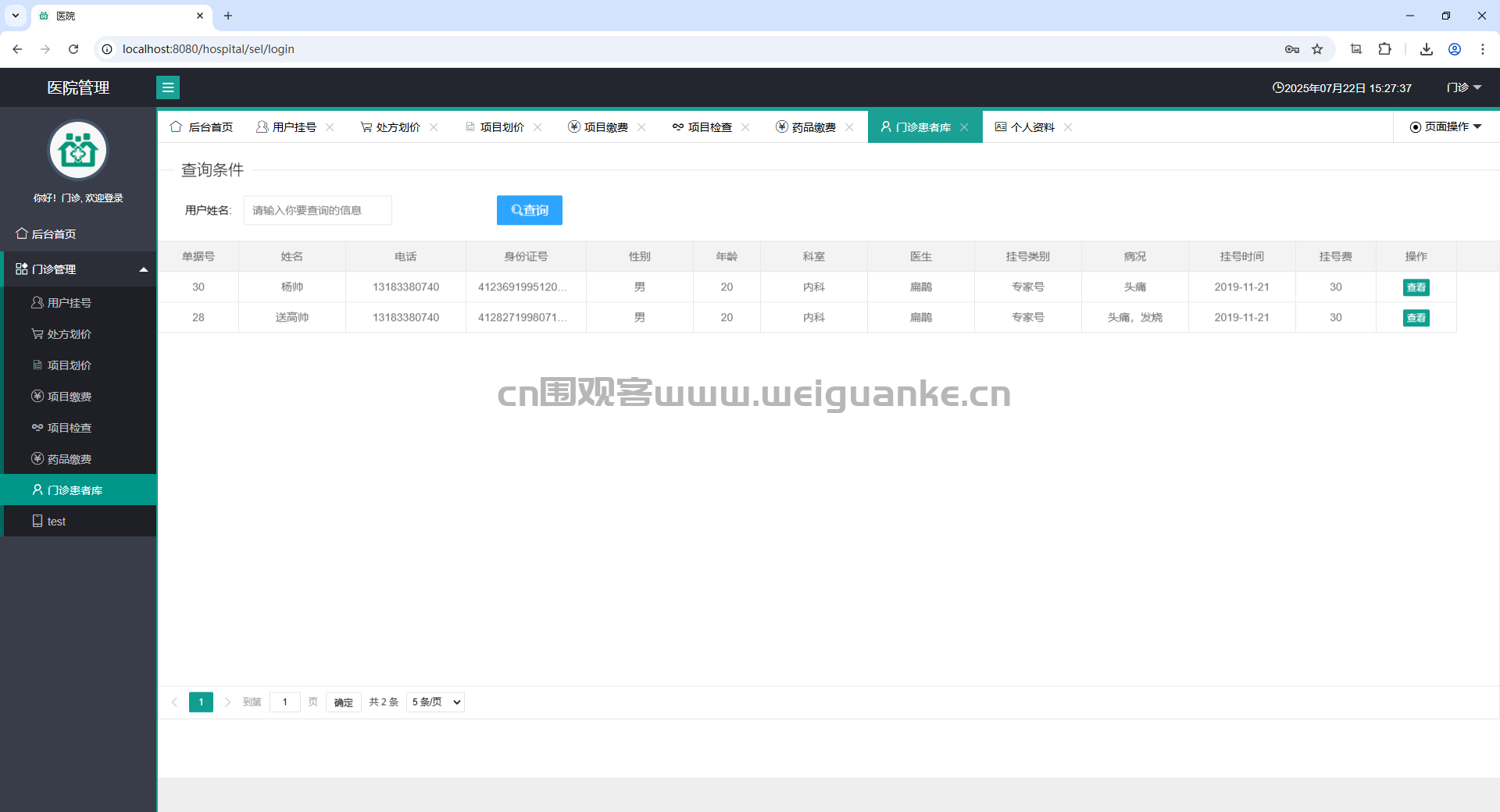This screenshot has width=1500, height=812.
Task: Reload the browser page
Action: tap(73, 49)
